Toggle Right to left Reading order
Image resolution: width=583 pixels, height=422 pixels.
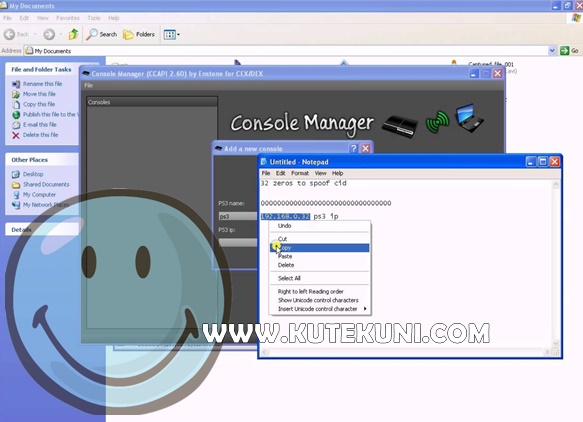[319, 291]
